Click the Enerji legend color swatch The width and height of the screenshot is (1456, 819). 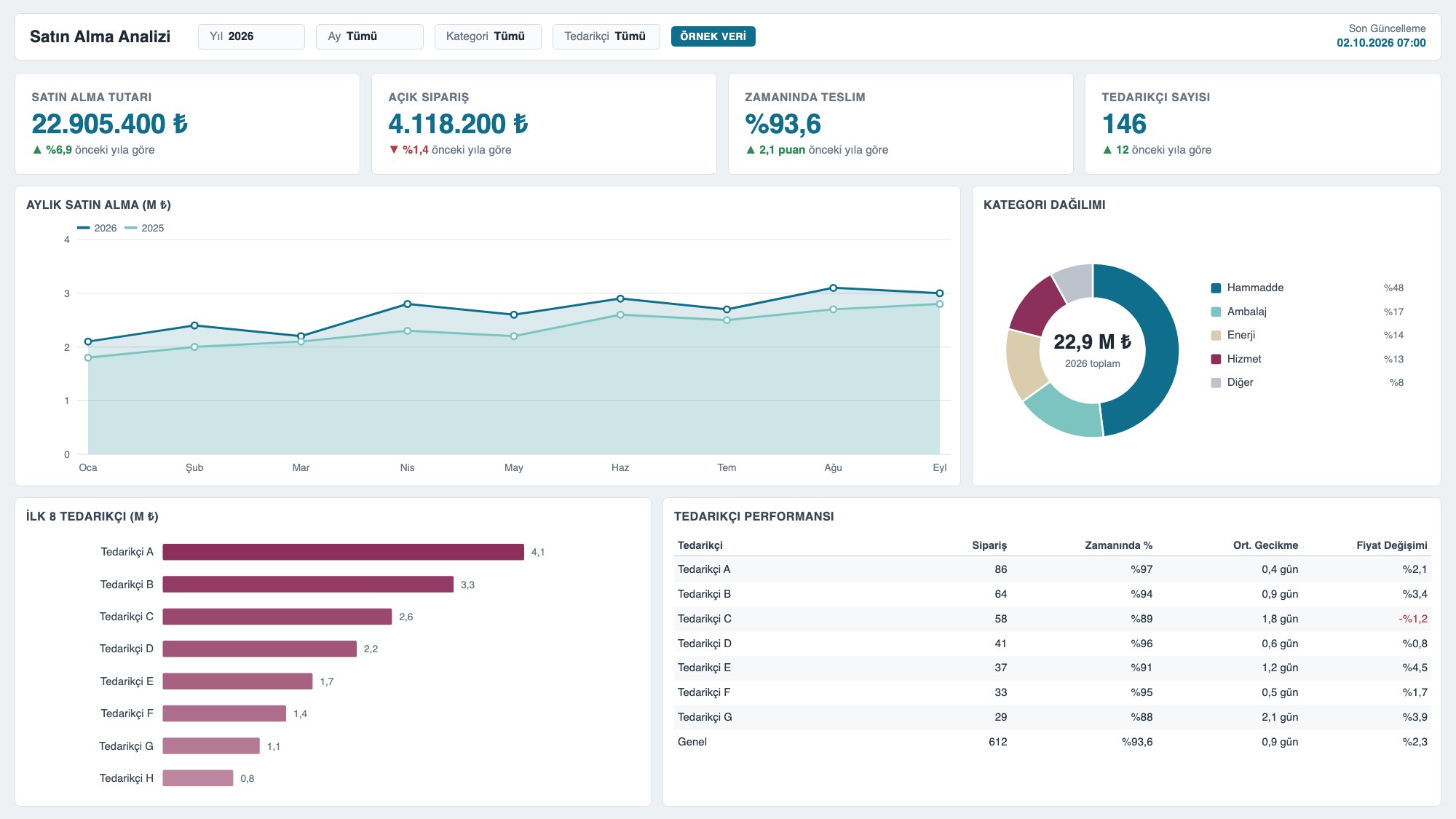(x=1216, y=336)
